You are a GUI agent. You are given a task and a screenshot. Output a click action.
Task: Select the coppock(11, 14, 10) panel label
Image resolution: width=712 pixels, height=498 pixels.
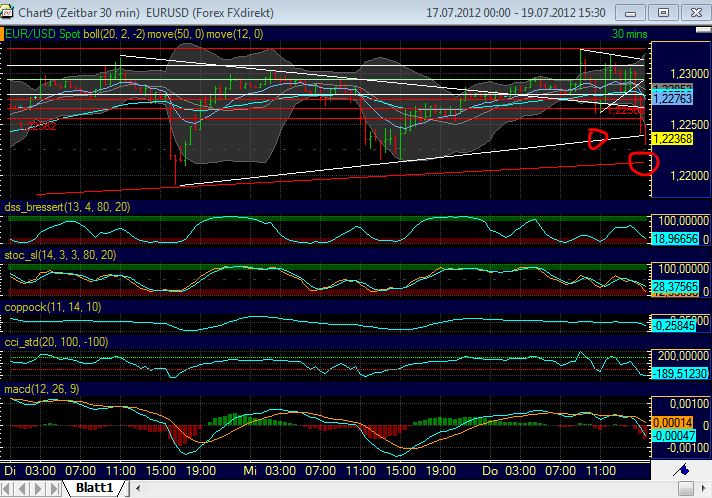pyautogui.click(x=53, y=307)
